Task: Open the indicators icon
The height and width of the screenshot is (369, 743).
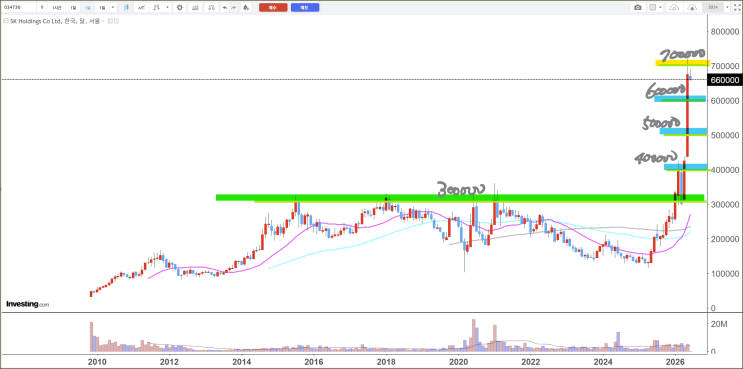Action: [x=195, y=7]
